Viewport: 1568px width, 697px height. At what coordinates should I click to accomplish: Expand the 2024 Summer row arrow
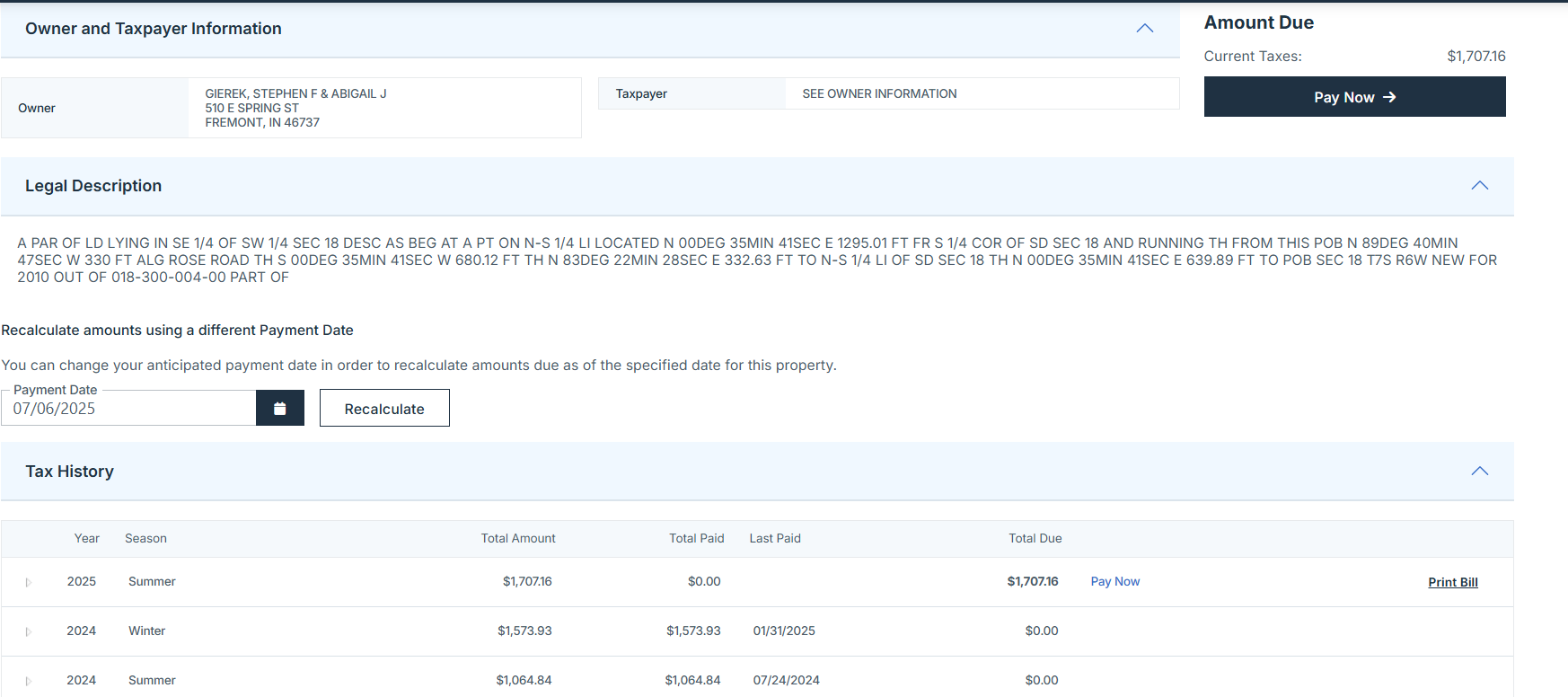[x=29, y=681]
